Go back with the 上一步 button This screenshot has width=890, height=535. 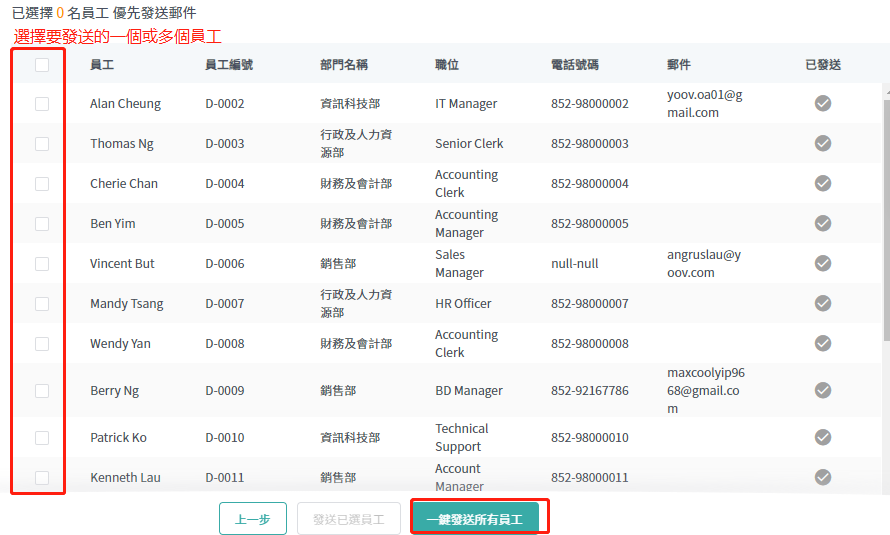coord(253,519)
